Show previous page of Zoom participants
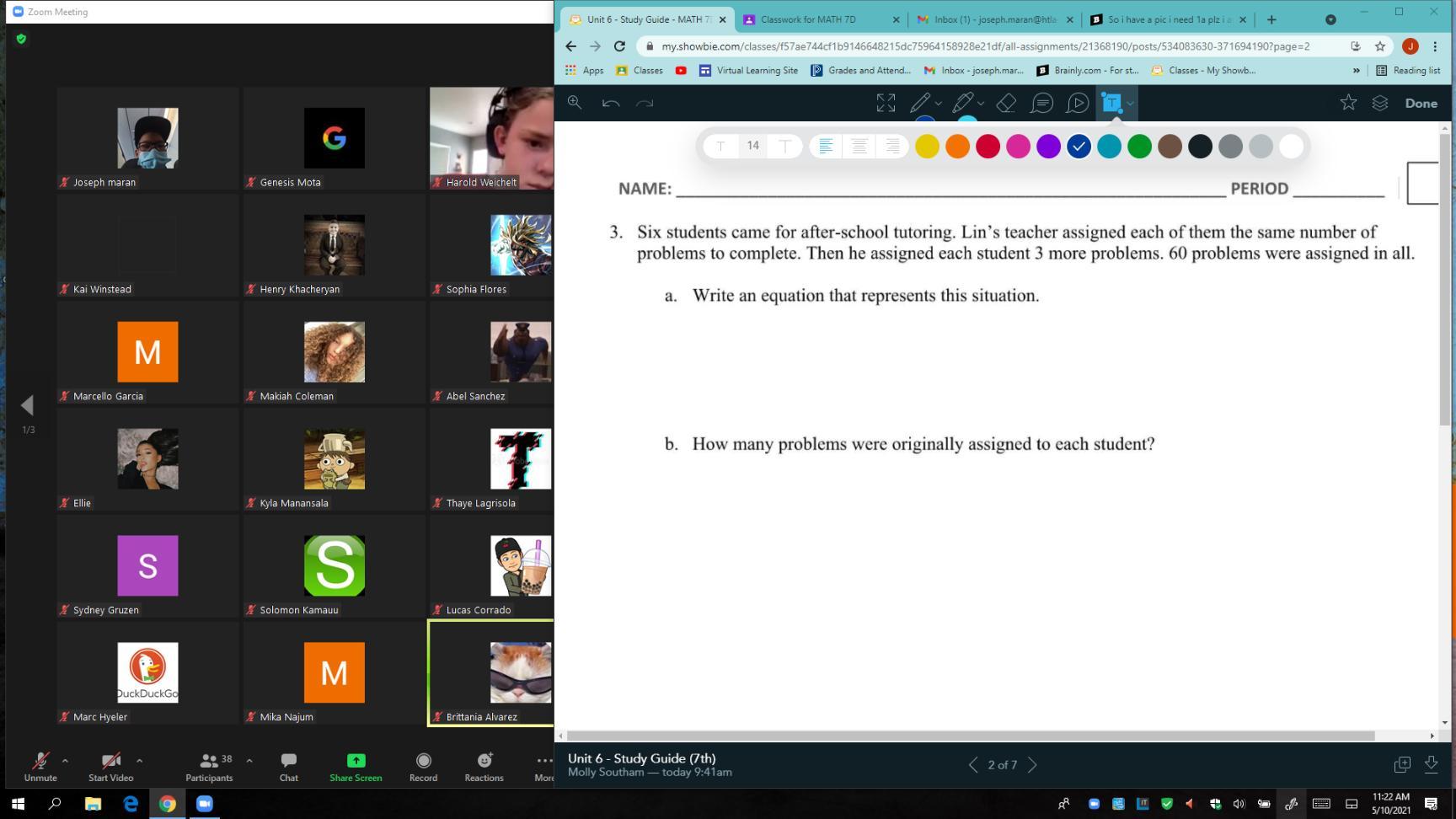Screen dimensions: 1456x819 point(27,405)
